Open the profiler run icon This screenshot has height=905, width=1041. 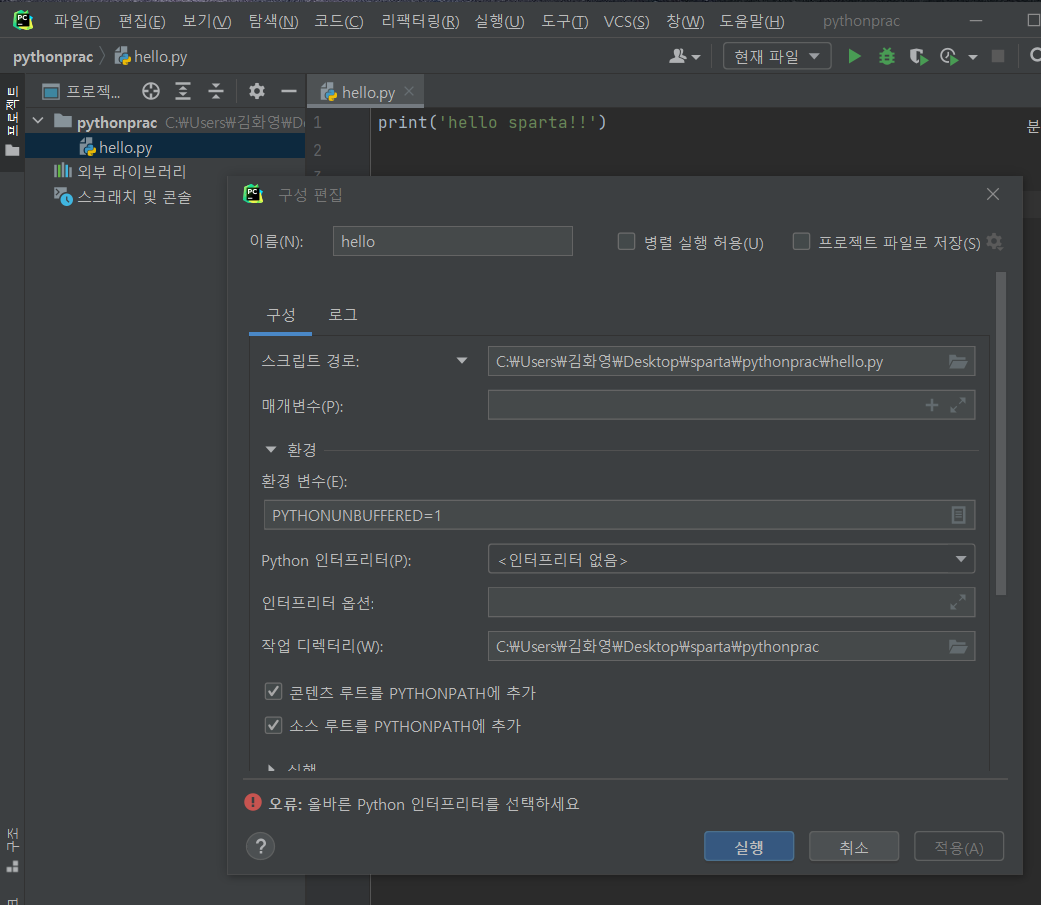click(949, 56)
